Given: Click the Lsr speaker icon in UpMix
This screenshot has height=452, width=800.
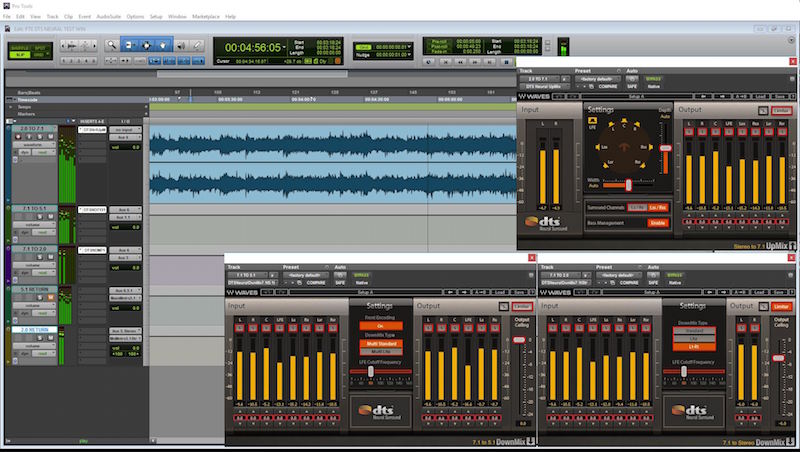Looking at the screenshot, I should (x=606, y=166).
